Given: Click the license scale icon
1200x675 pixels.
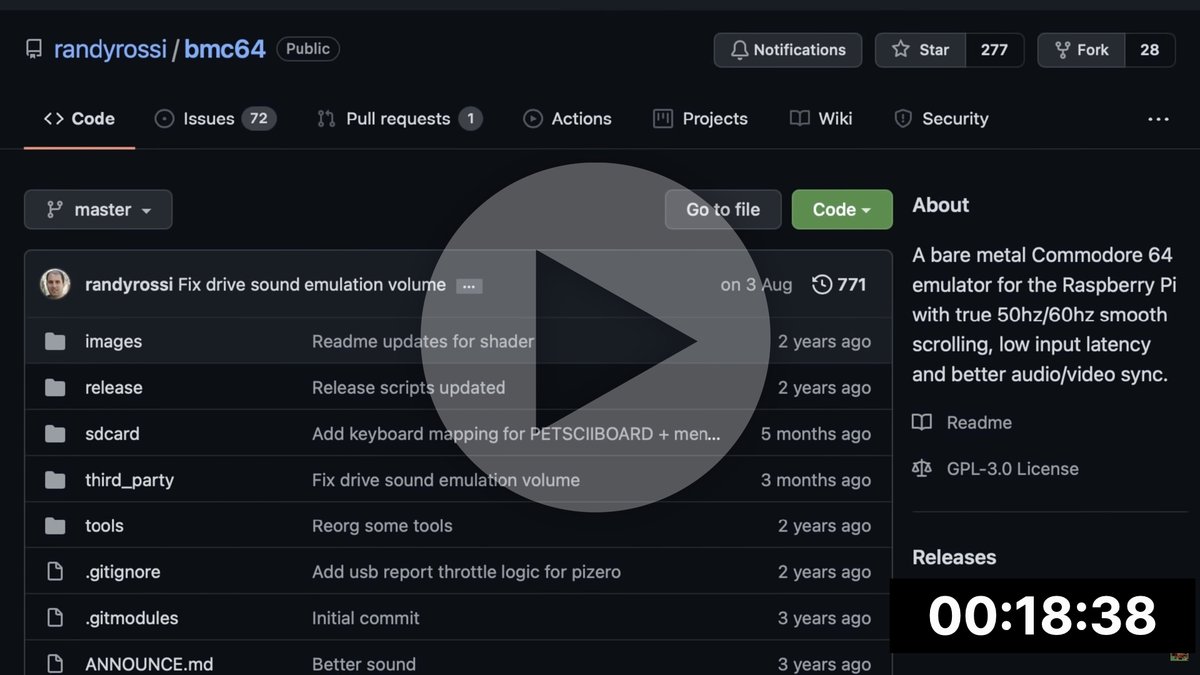Looking at the screenshot, I should tap(922, 468).
